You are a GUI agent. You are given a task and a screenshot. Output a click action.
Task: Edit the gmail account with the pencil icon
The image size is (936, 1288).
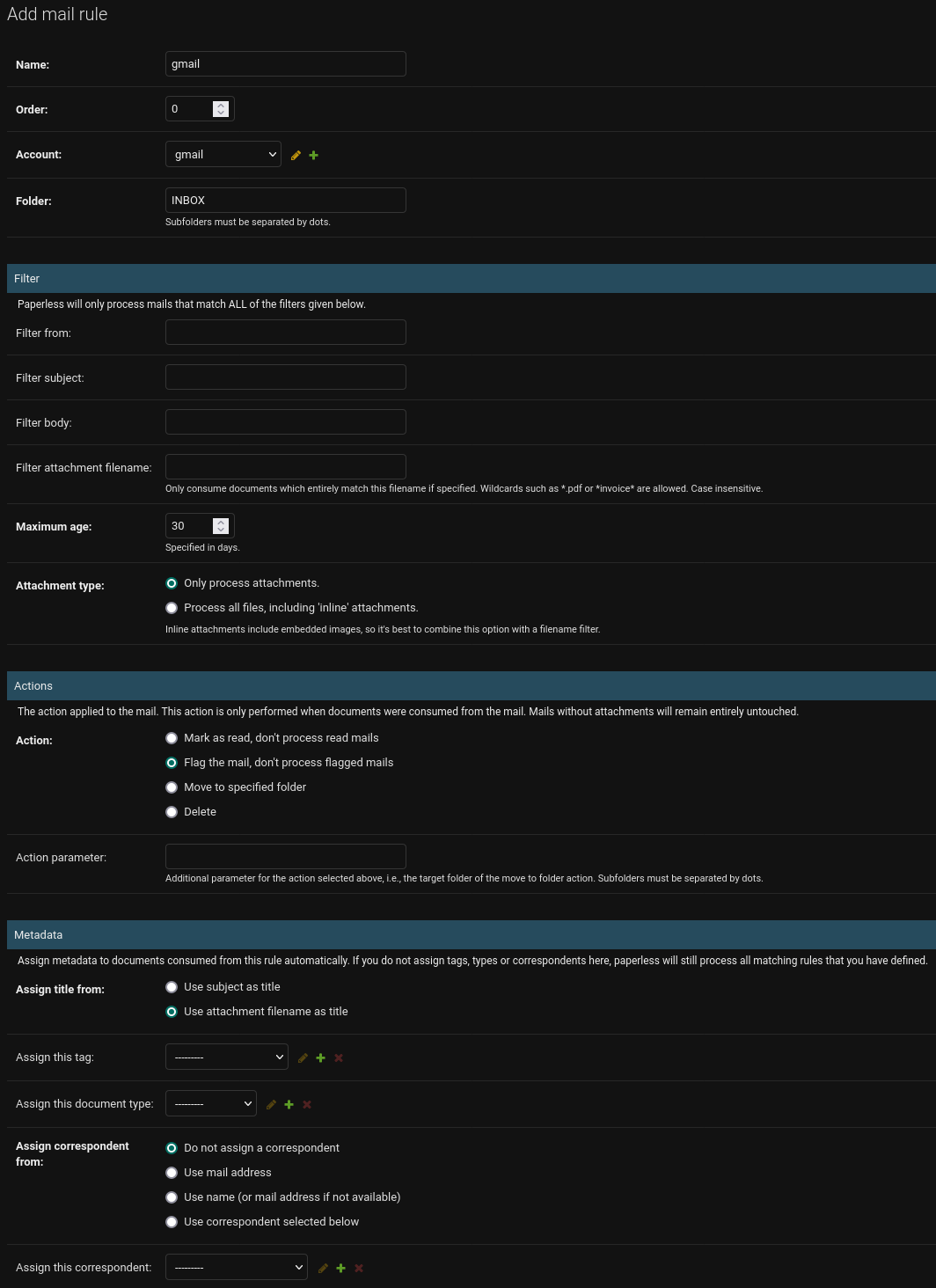point(296,155)
